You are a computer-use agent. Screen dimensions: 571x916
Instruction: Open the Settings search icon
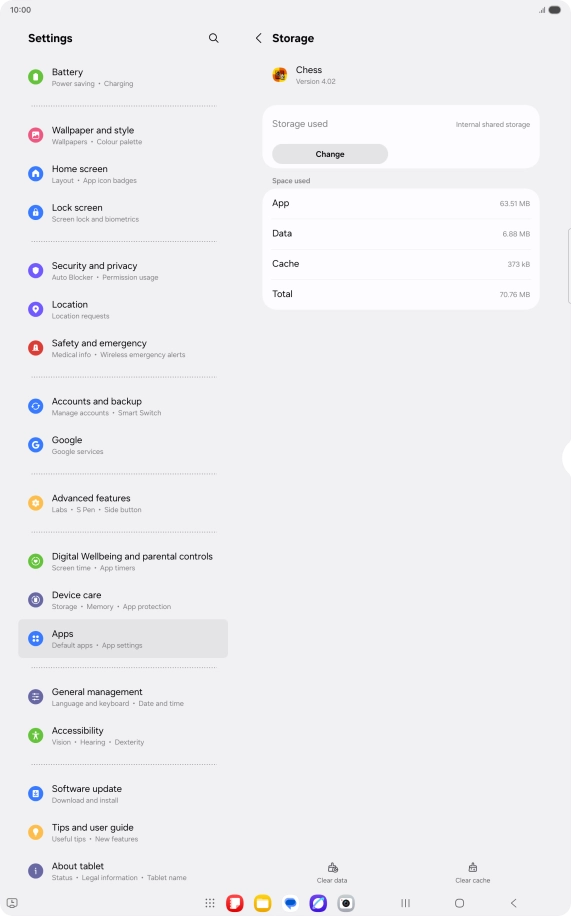pyautogui.click(x=214, y=38)
